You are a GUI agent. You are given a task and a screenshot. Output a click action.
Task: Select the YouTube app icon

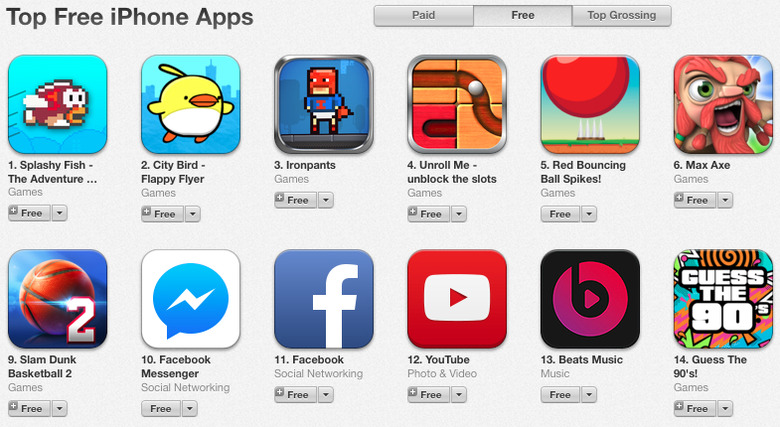(x=457, y=299)
